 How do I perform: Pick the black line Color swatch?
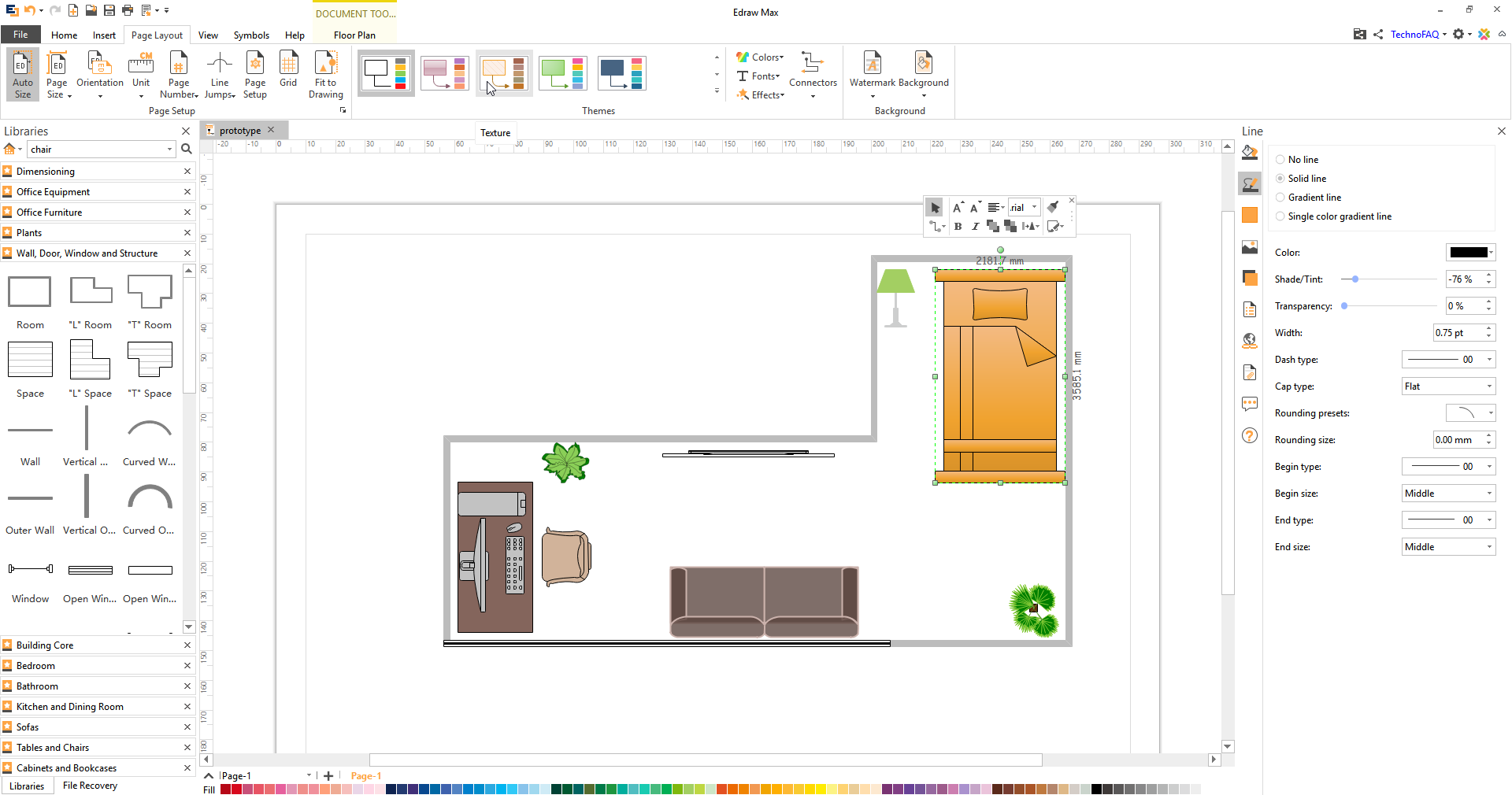tap(1469, 252)
